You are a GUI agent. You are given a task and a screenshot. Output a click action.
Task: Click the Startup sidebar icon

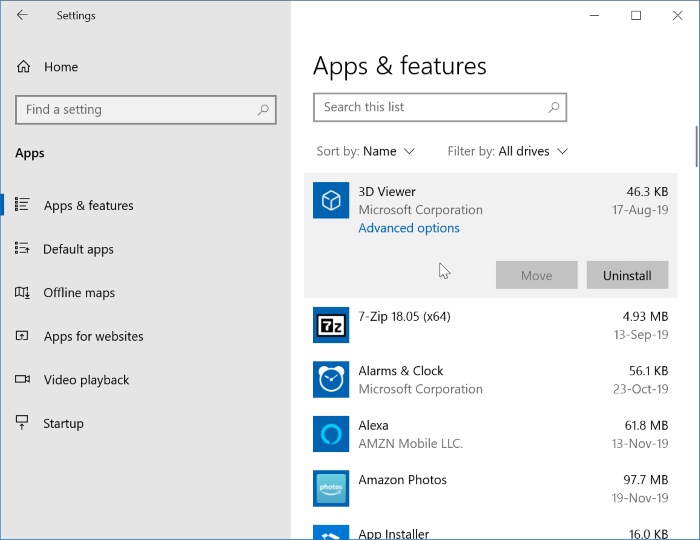click(x=22, y=422)
